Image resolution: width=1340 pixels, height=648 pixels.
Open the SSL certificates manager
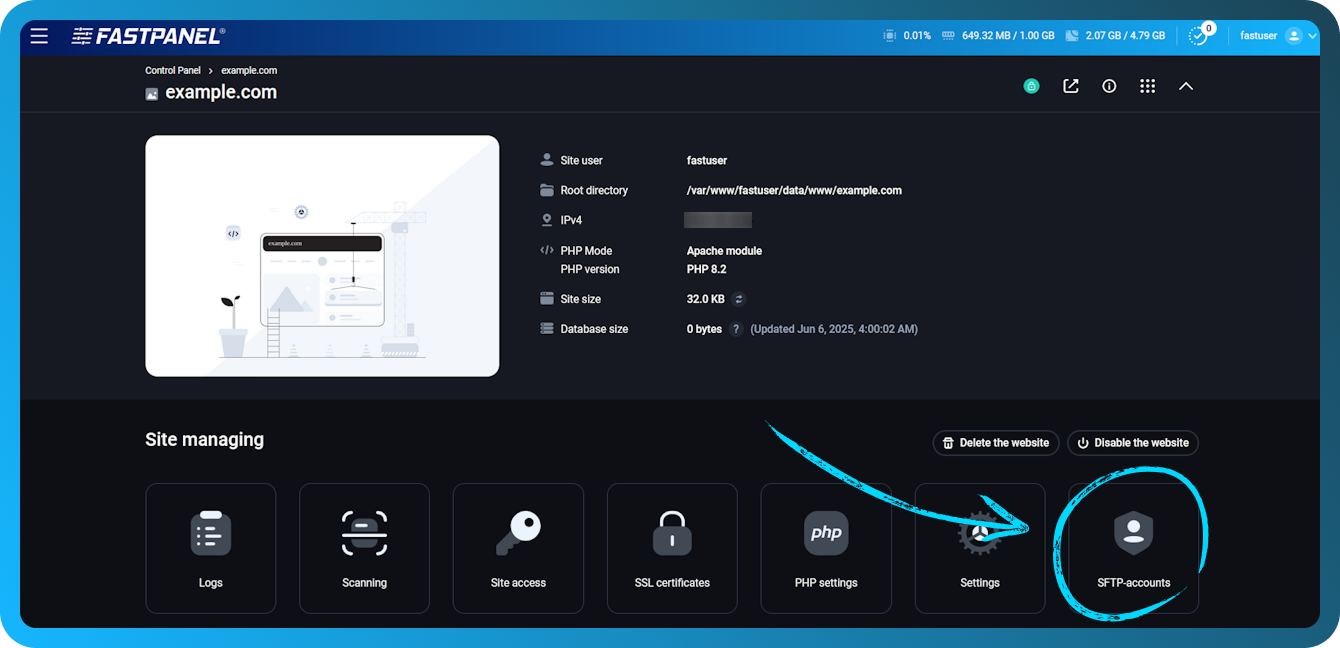[672, 548]
